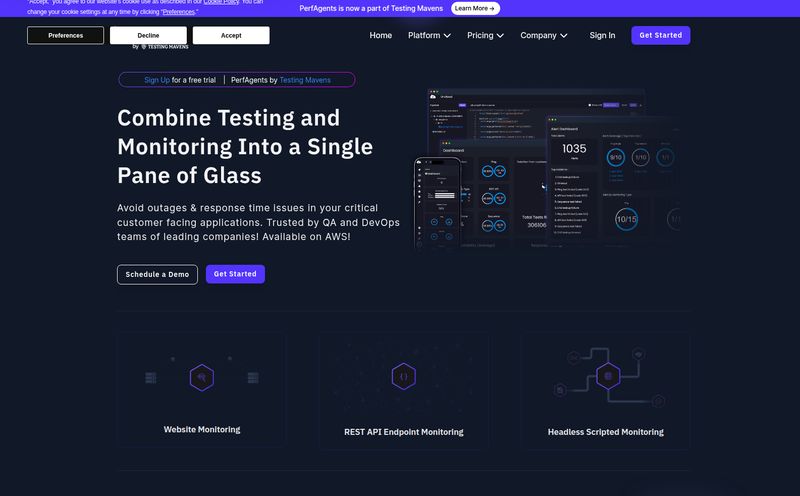This screenshot has height=496, width=800.
Task: Open the Cookie Policy link
Action: pyautogui.click(x=221, y=2)
